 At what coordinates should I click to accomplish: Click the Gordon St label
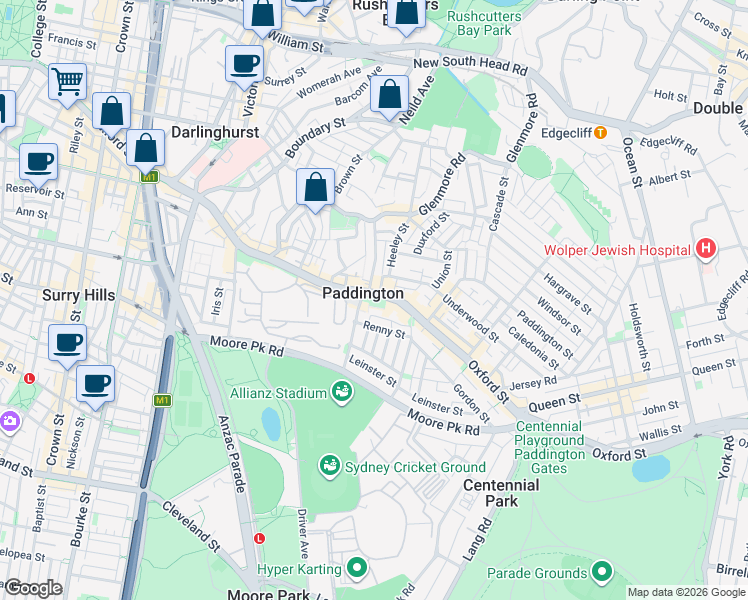[471, 403]
